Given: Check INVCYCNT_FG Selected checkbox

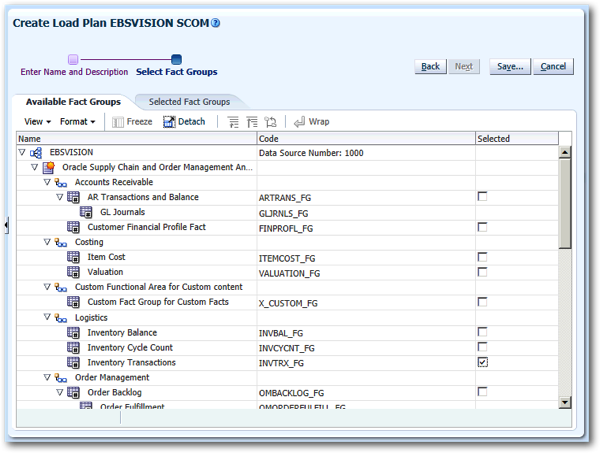Looking at the screenshot, I should pos(483,347).
